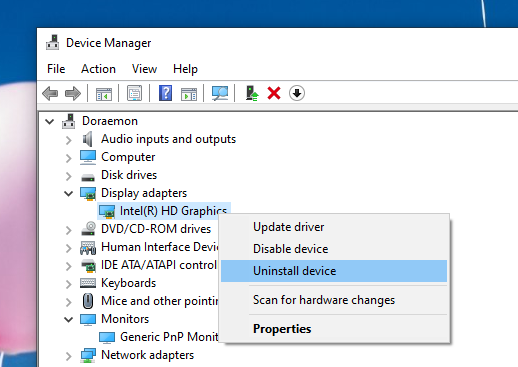This screenshot has height=367, width=518.
Task: Click the DVD/CD-ROM drives disc icon
Action: (x=88, y=229)
